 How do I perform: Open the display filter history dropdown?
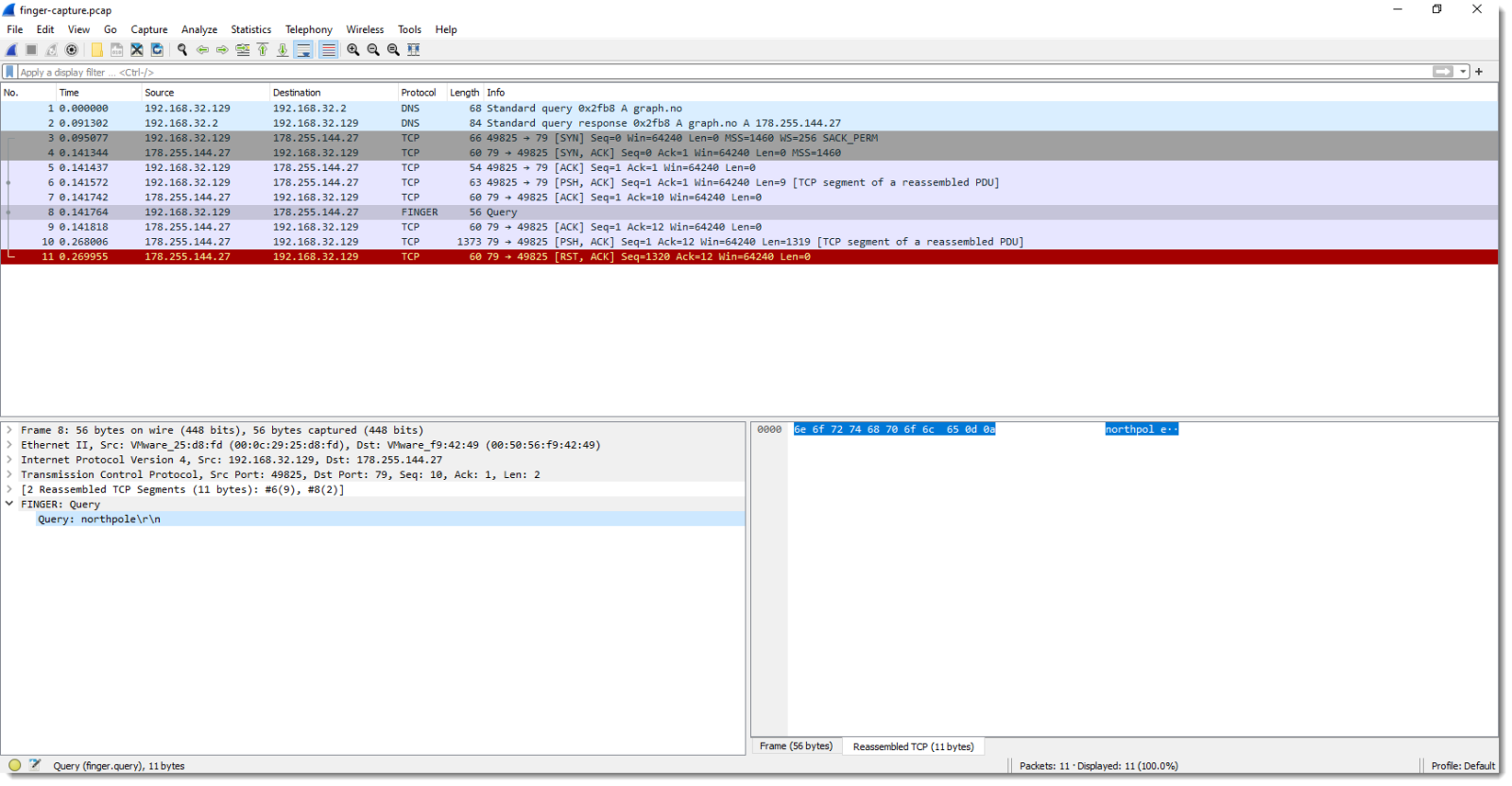pyautogui.click(x=1463, y=72)
